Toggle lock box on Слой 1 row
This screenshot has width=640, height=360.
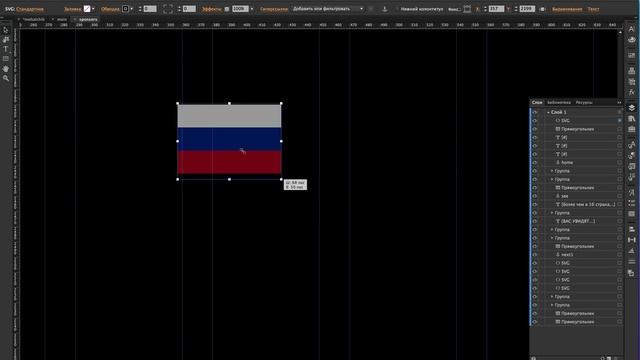click(620, 112)
